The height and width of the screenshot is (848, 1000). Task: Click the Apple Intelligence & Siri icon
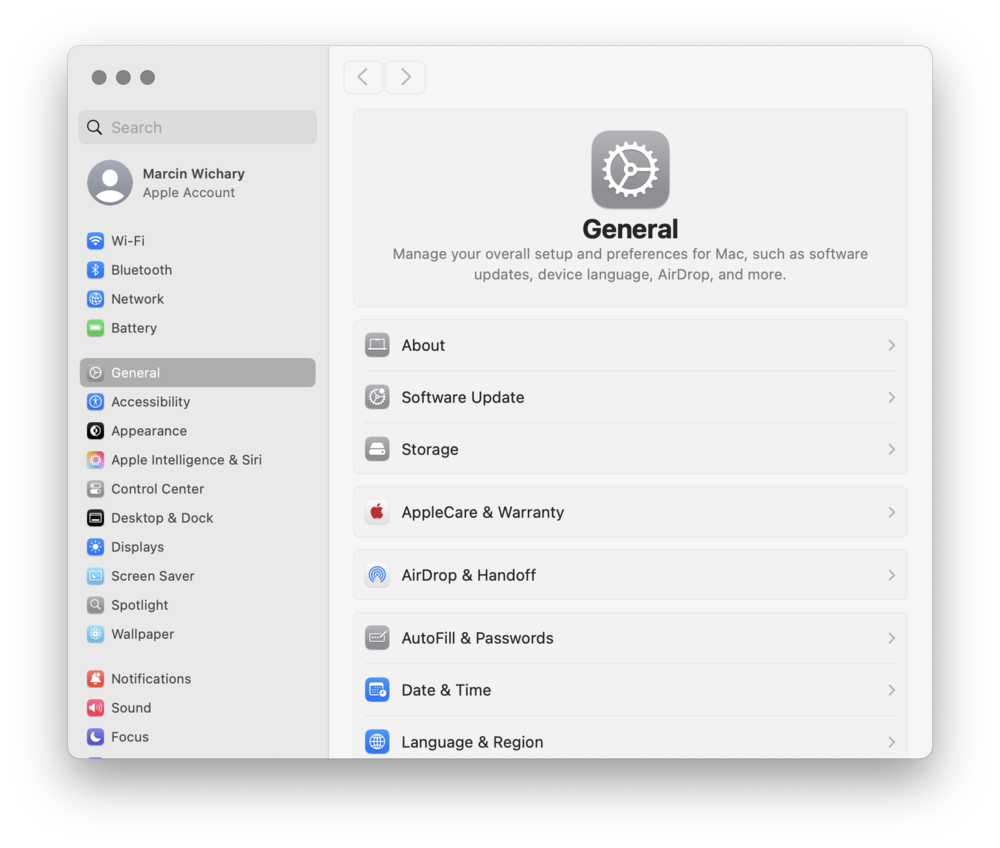95,460
